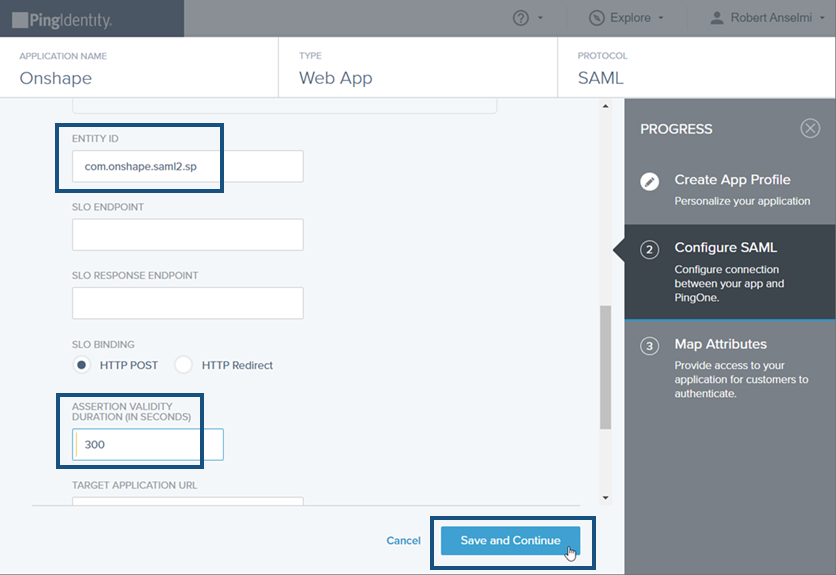Close the Progress panel
This screenshot has height=575, width=836.
pos(810,128)
